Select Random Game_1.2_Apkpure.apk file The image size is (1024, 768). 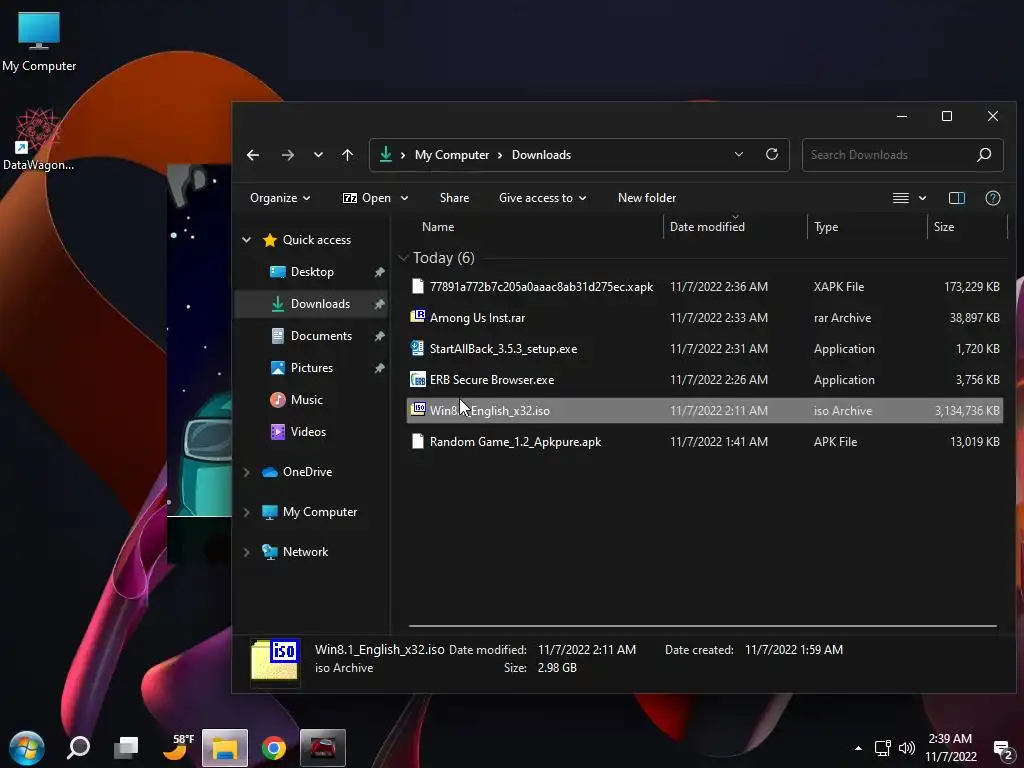[x=705, y=442]
